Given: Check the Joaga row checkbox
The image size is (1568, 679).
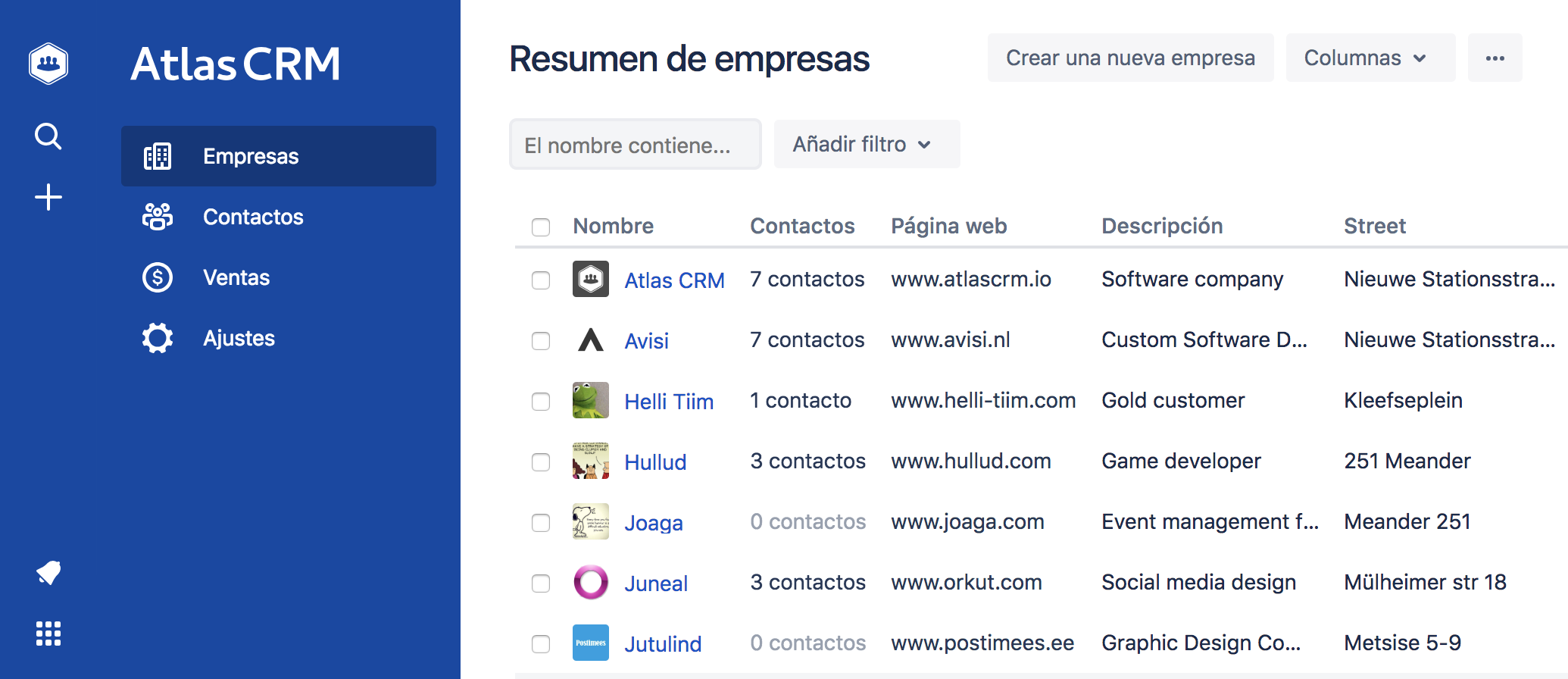Looking at the screenshot, I should tap(541, 523).
